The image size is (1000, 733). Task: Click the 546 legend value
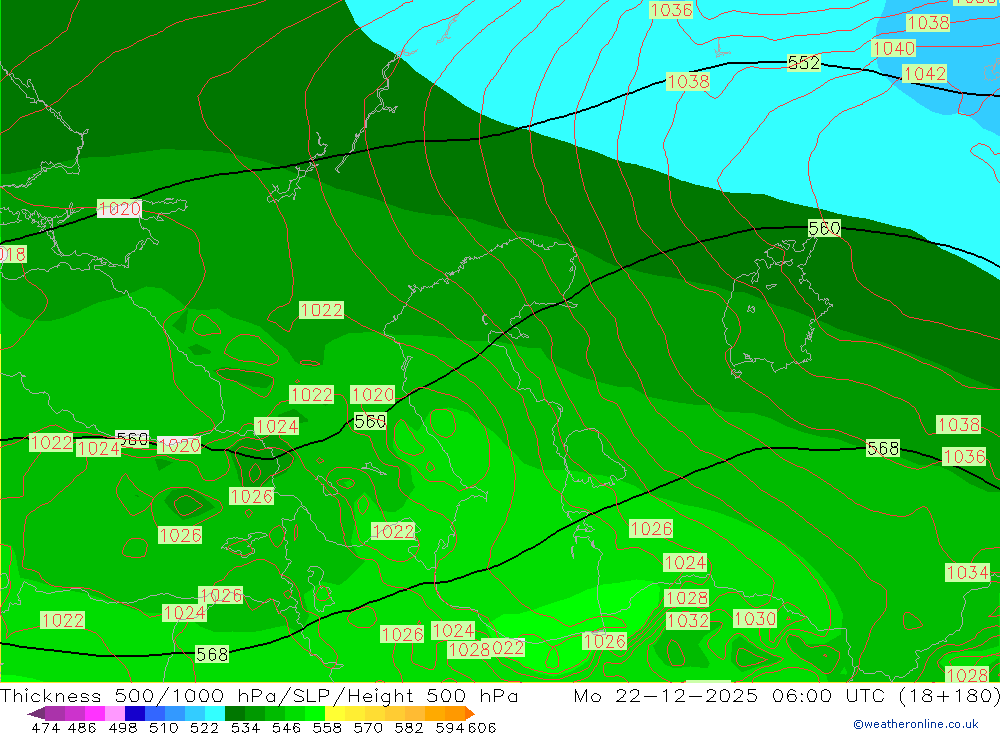pos(286,727)
